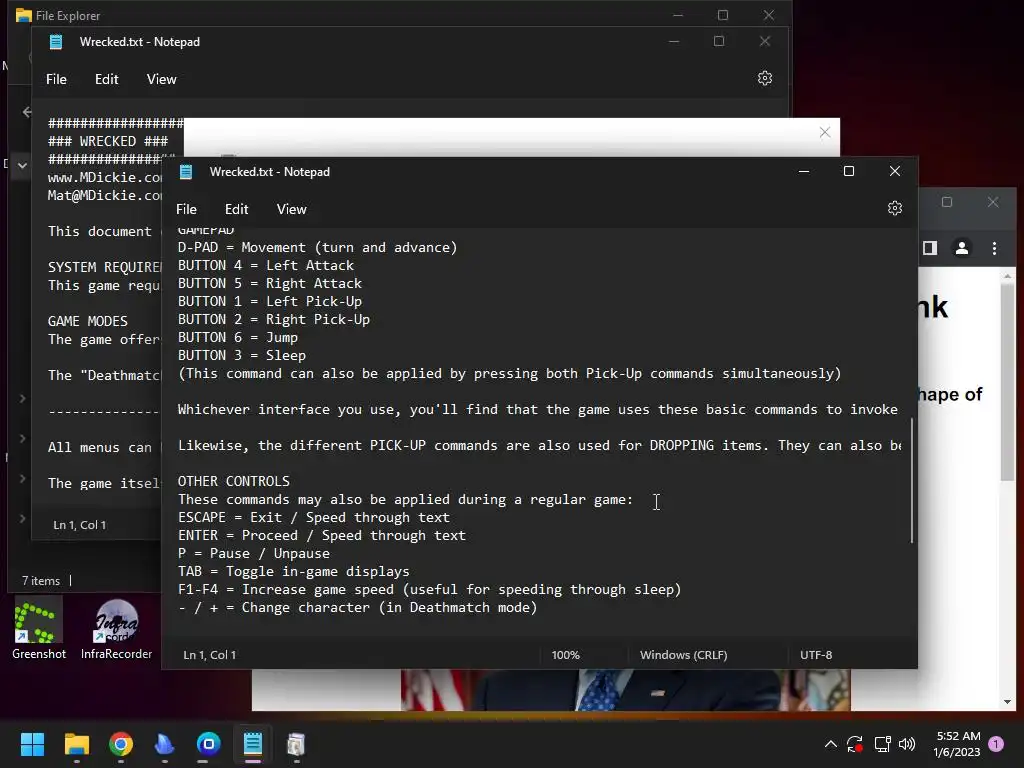This screenshot has width=1024, height=768.
Task: Click news photo thumbnail in Chrome page
Action: (626, 690)
